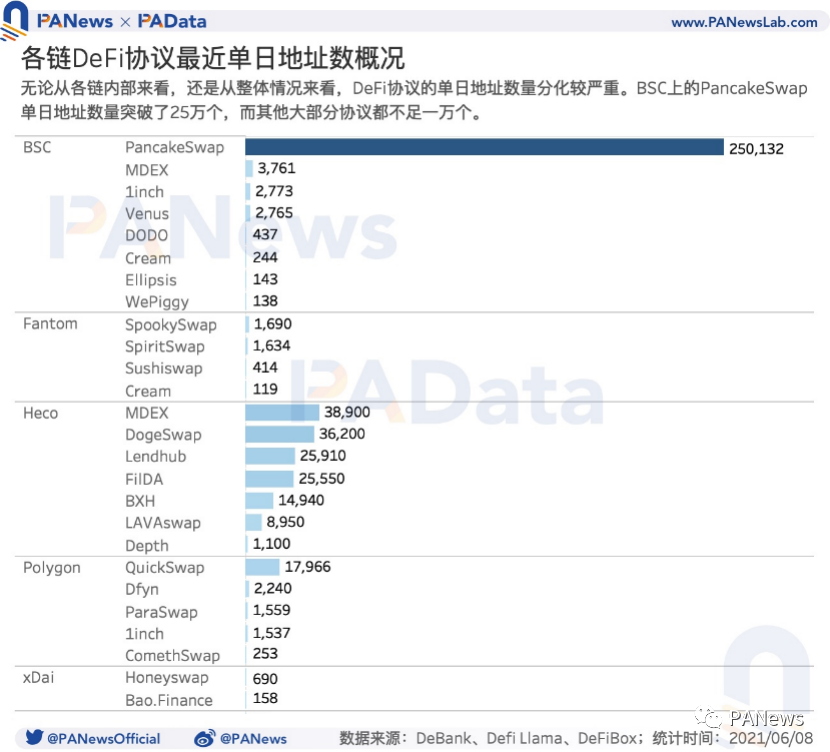This screenshot has height=752, width=830.
Task: Click the Weibo icon beside @PANews
Action: [205, 738]
